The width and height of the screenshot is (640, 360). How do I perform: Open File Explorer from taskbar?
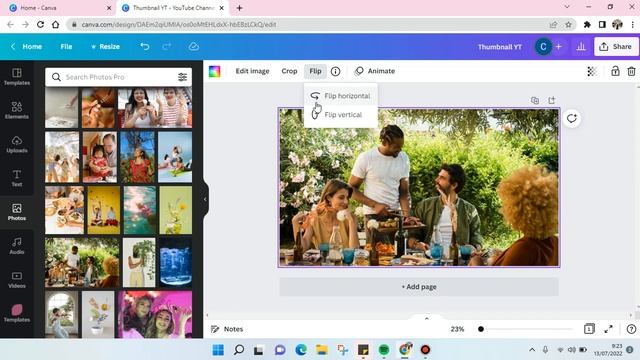click(x=322, y=350)
